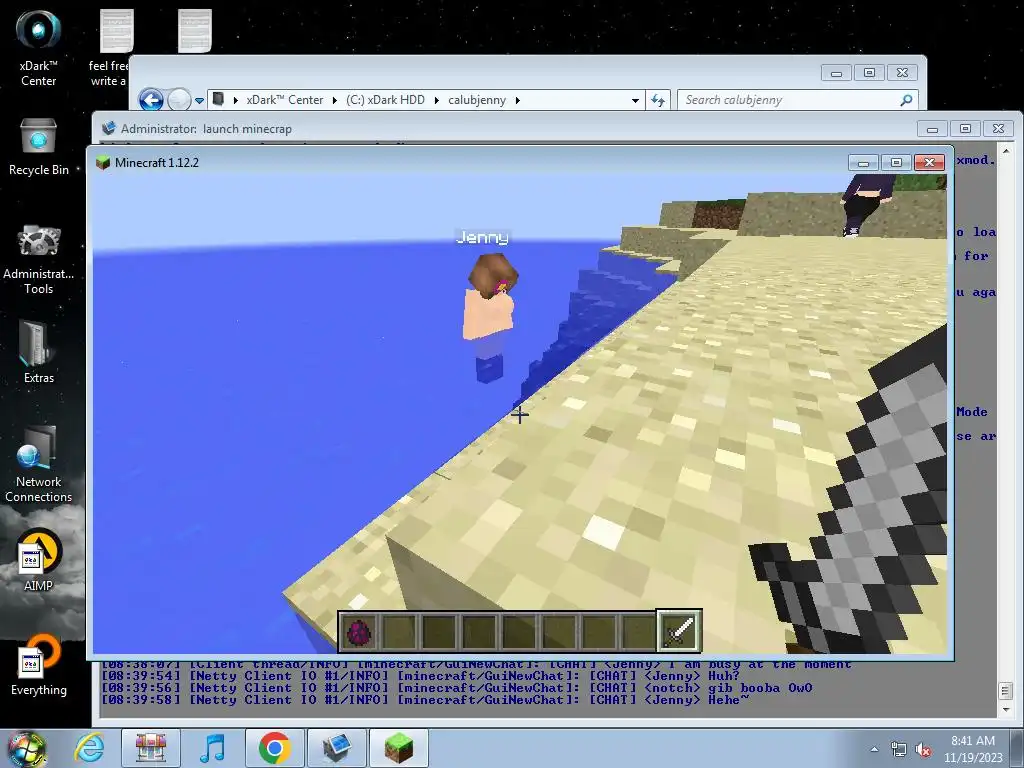Click the Jenny character in the water

coord(490,317)
